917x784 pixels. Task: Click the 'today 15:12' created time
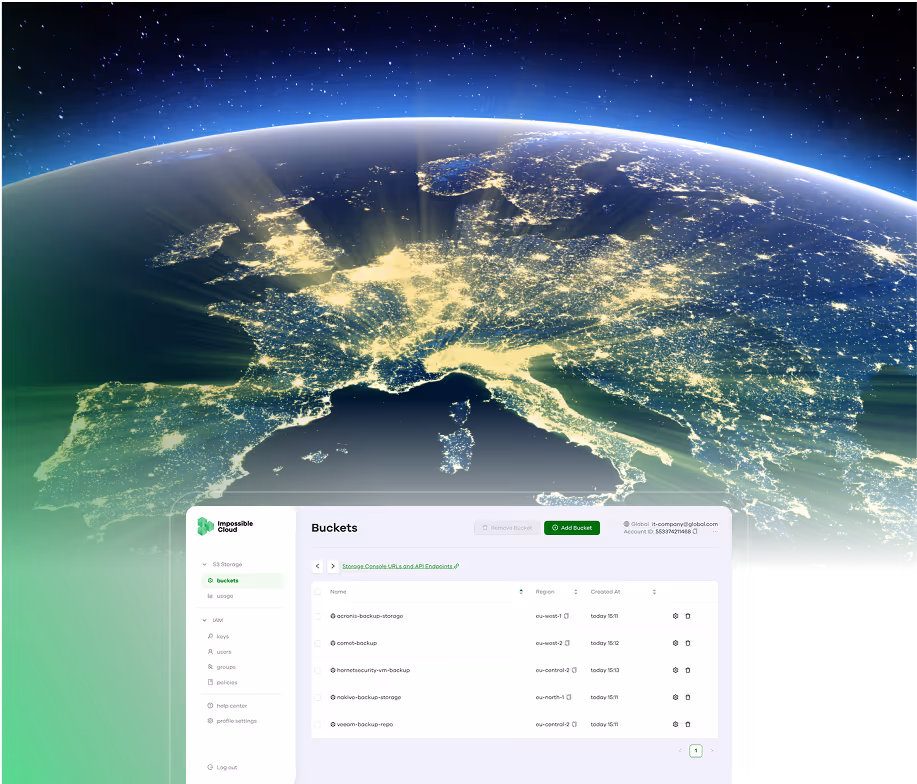605,643
